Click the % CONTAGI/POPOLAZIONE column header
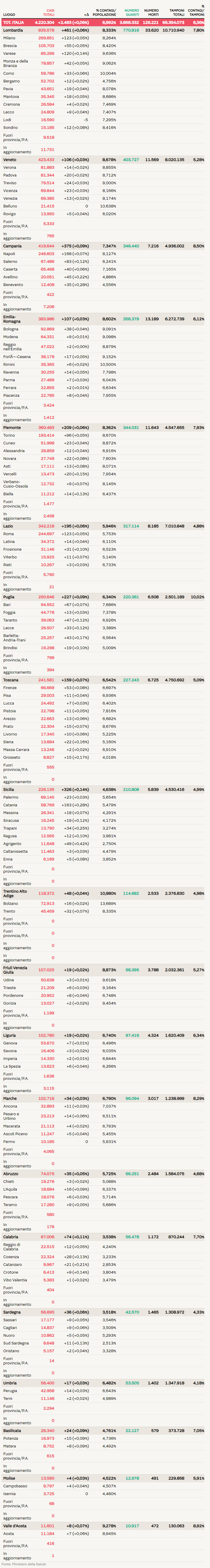Viewport: 210px width, 1568px height. pos(106,12)
